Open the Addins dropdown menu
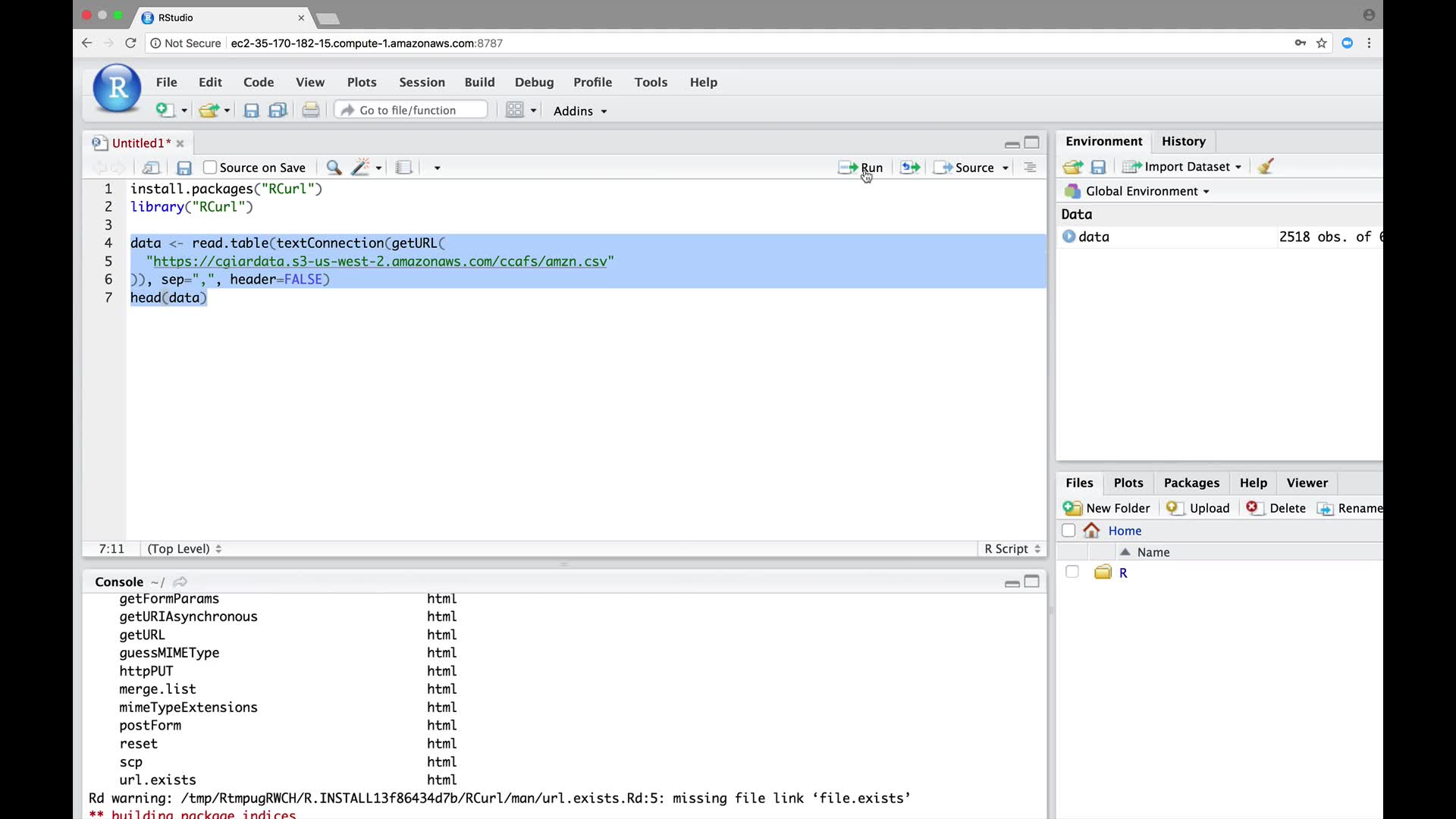The height and width of the screenshot is (819, 1456). pyautogui.click(x=580, y=111)
